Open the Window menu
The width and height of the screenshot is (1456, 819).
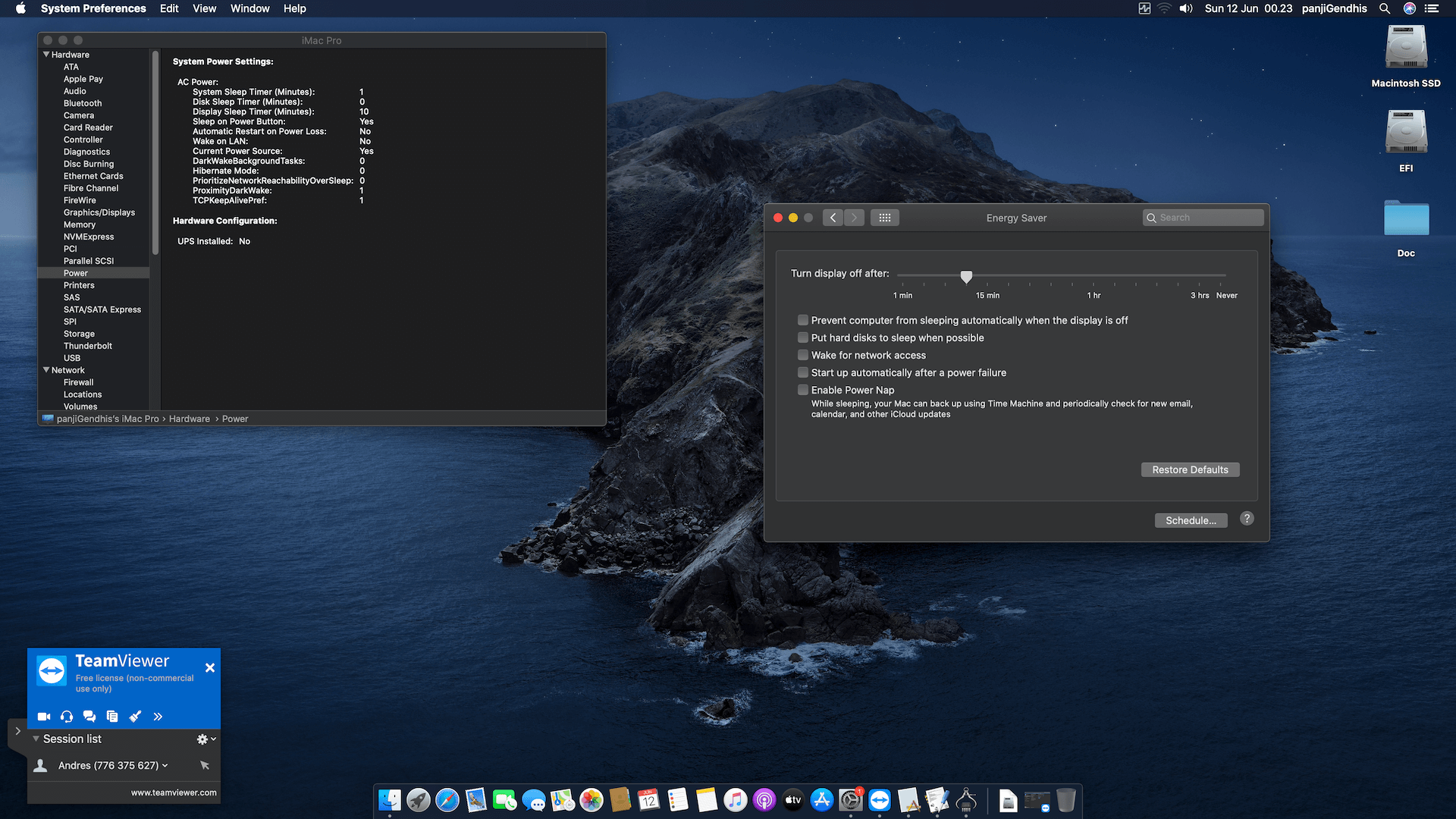point(249,8)
